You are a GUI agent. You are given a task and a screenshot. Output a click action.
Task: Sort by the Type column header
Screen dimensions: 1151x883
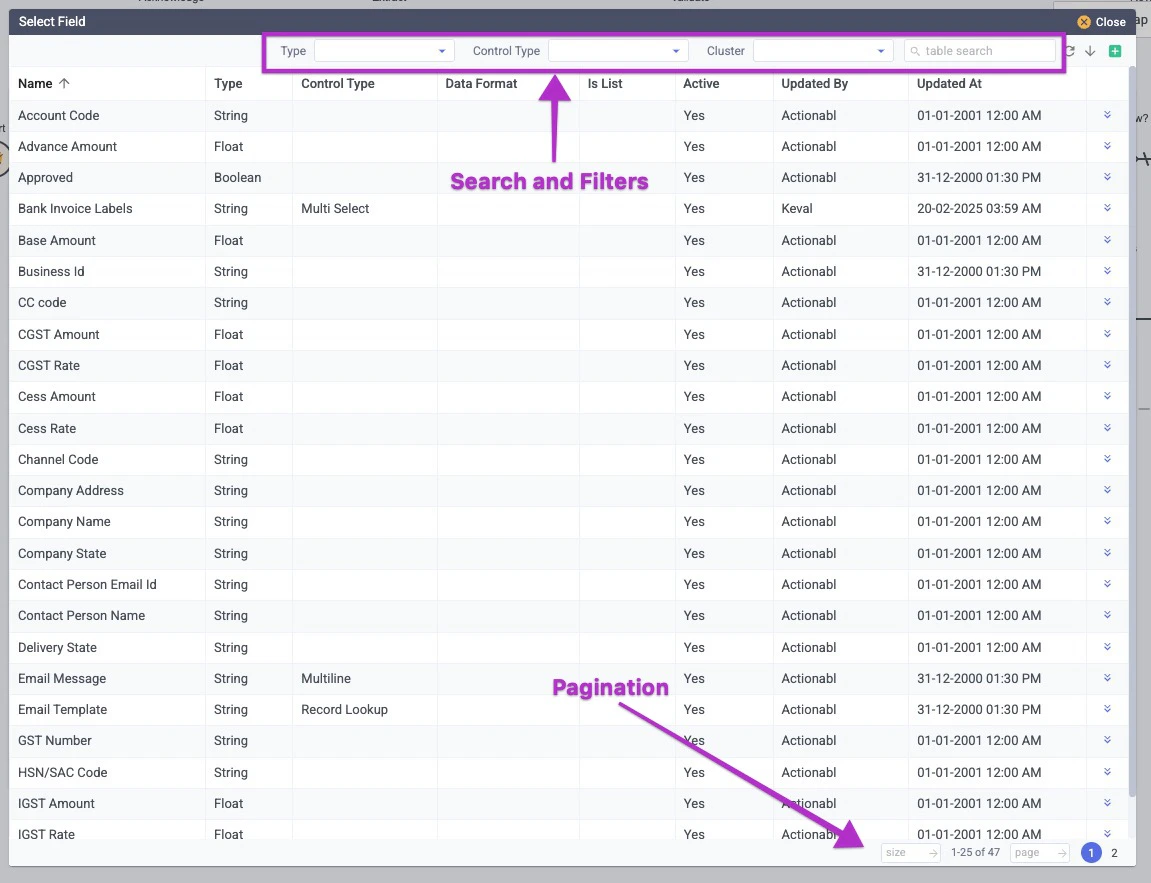tap(228, 84)
